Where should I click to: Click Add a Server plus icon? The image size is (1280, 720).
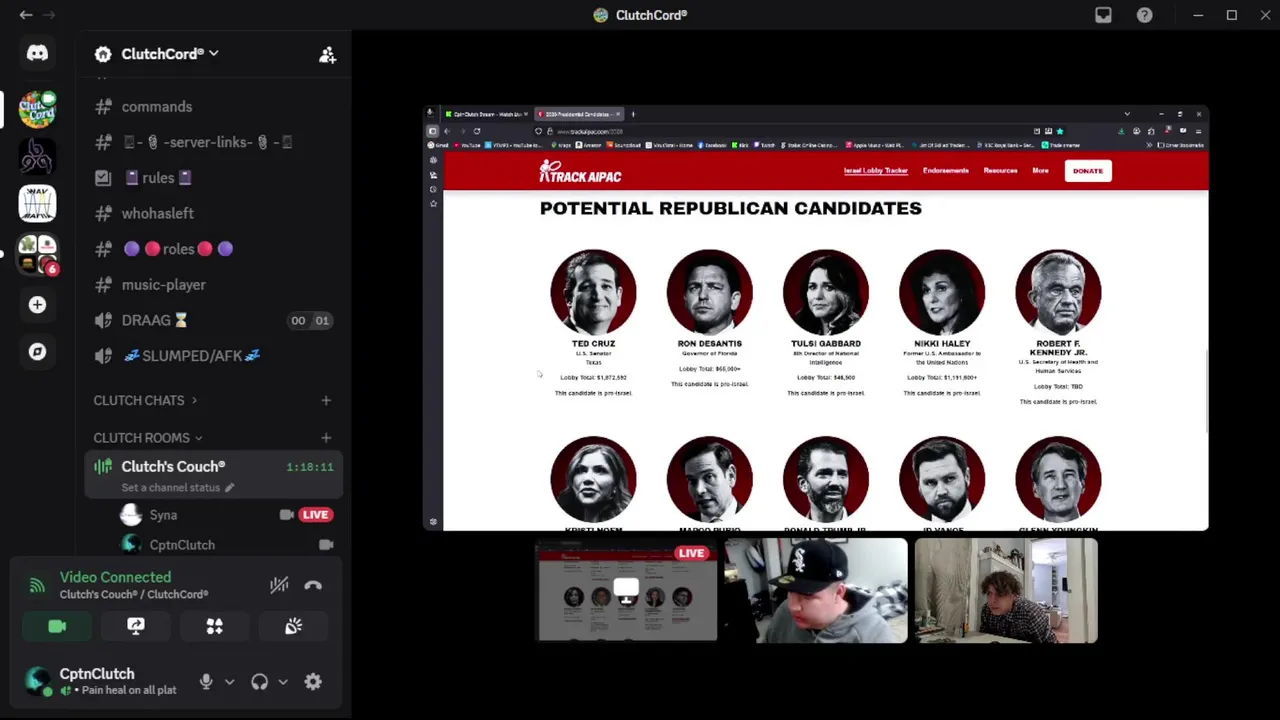(37, 305)
